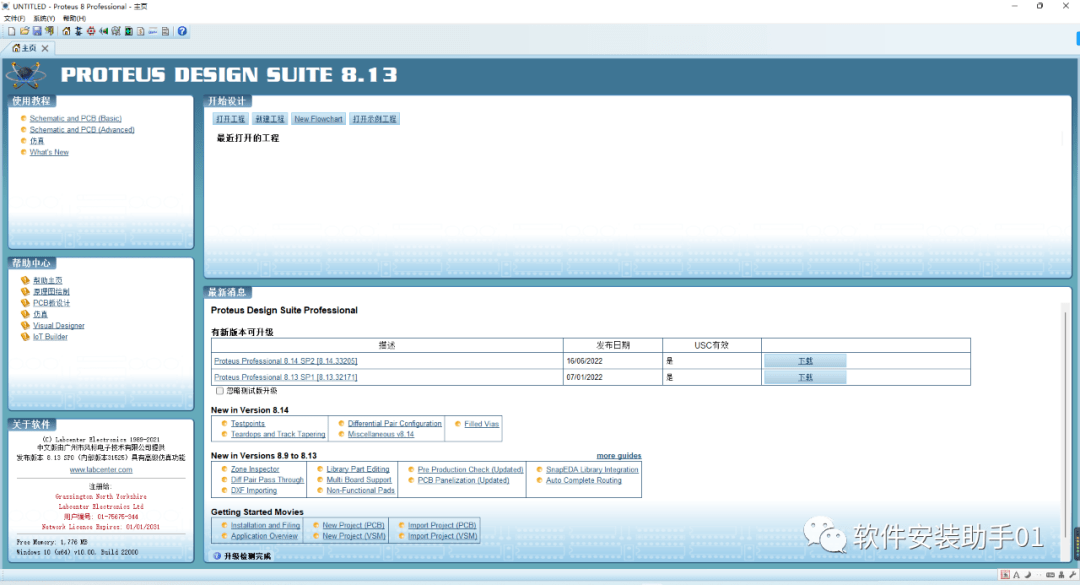Viewport: 1080px width, 585px height.
Task: Open the SnapEDA Library Integration link
Action: [x=592, y=470]
